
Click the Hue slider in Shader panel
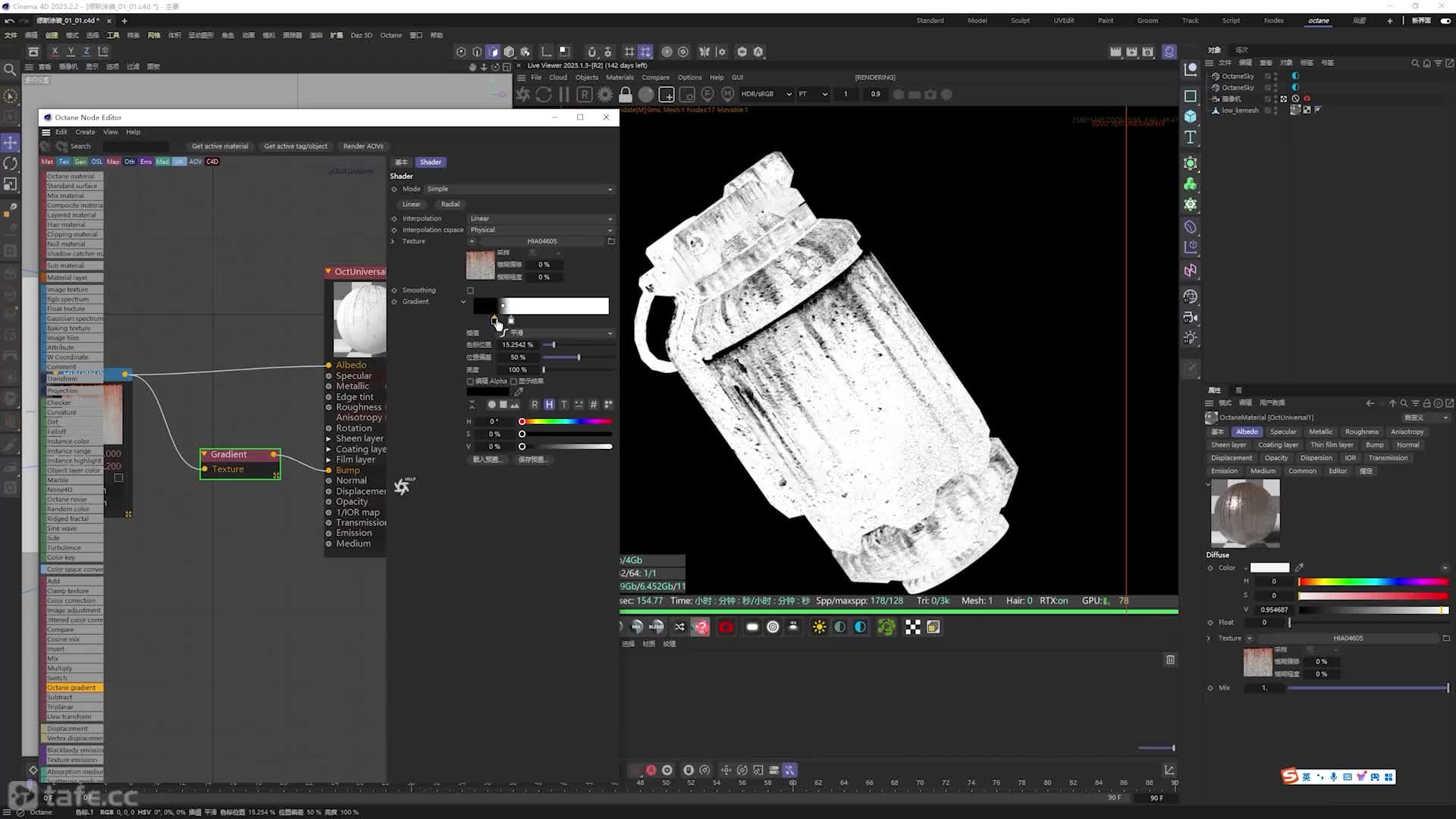pyautogui.click(x=566, y=422)
